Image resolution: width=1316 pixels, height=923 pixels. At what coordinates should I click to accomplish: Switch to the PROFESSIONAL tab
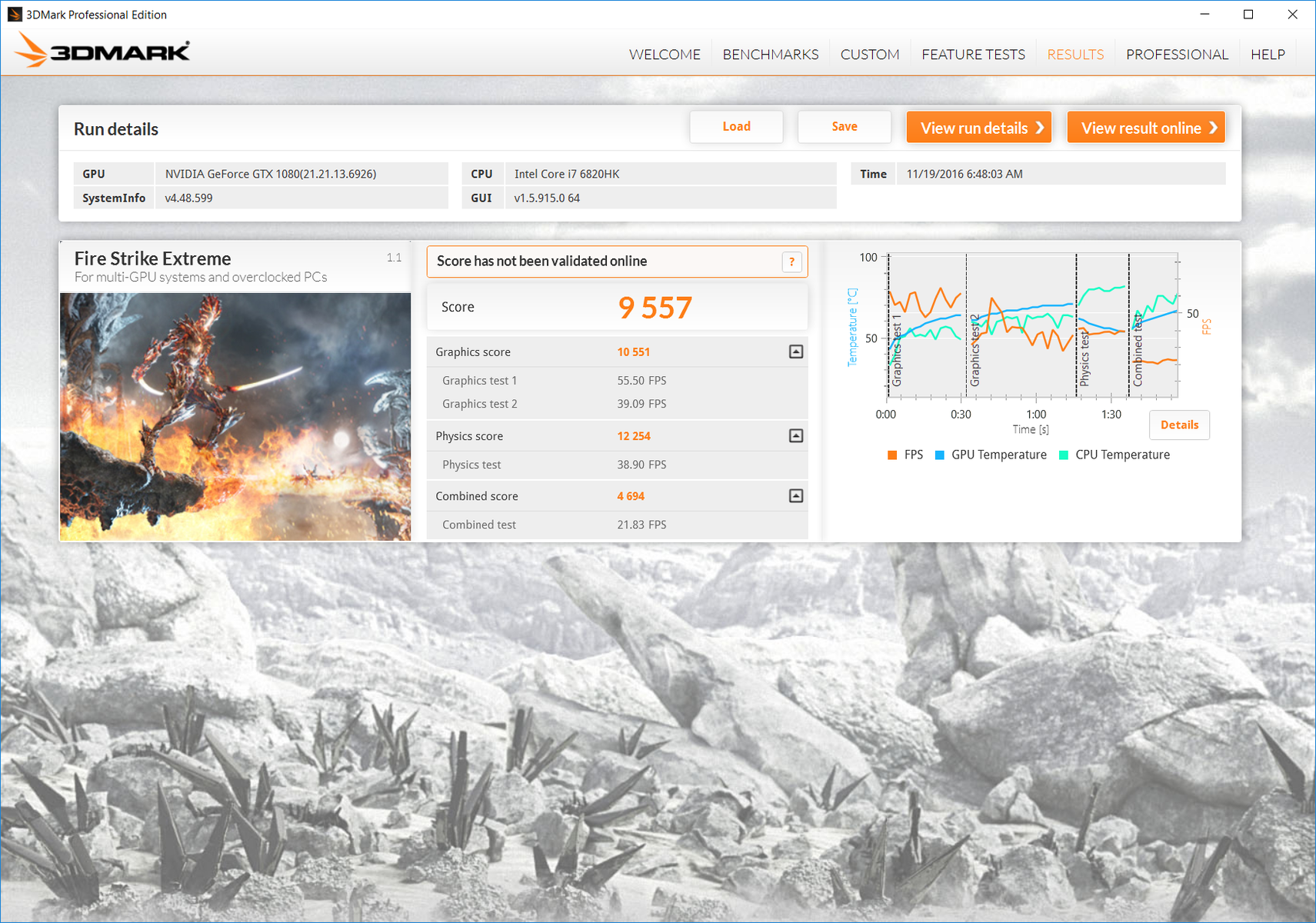coord(1177,55)
